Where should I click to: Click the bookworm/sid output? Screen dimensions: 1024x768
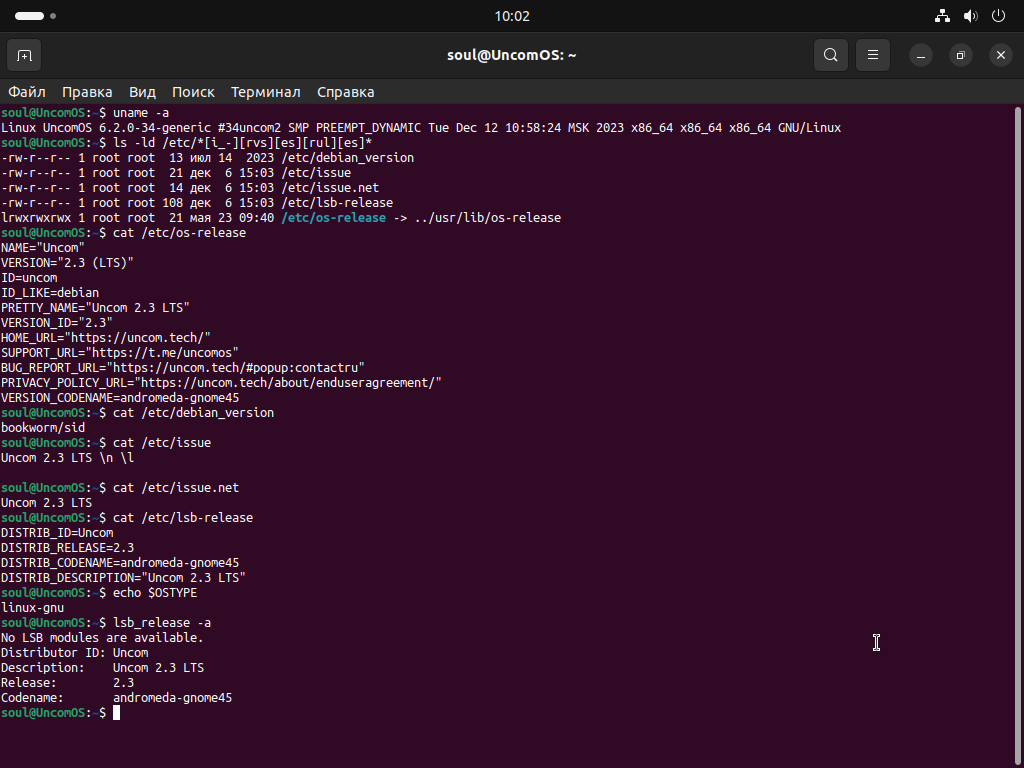(x=42, y=428)
